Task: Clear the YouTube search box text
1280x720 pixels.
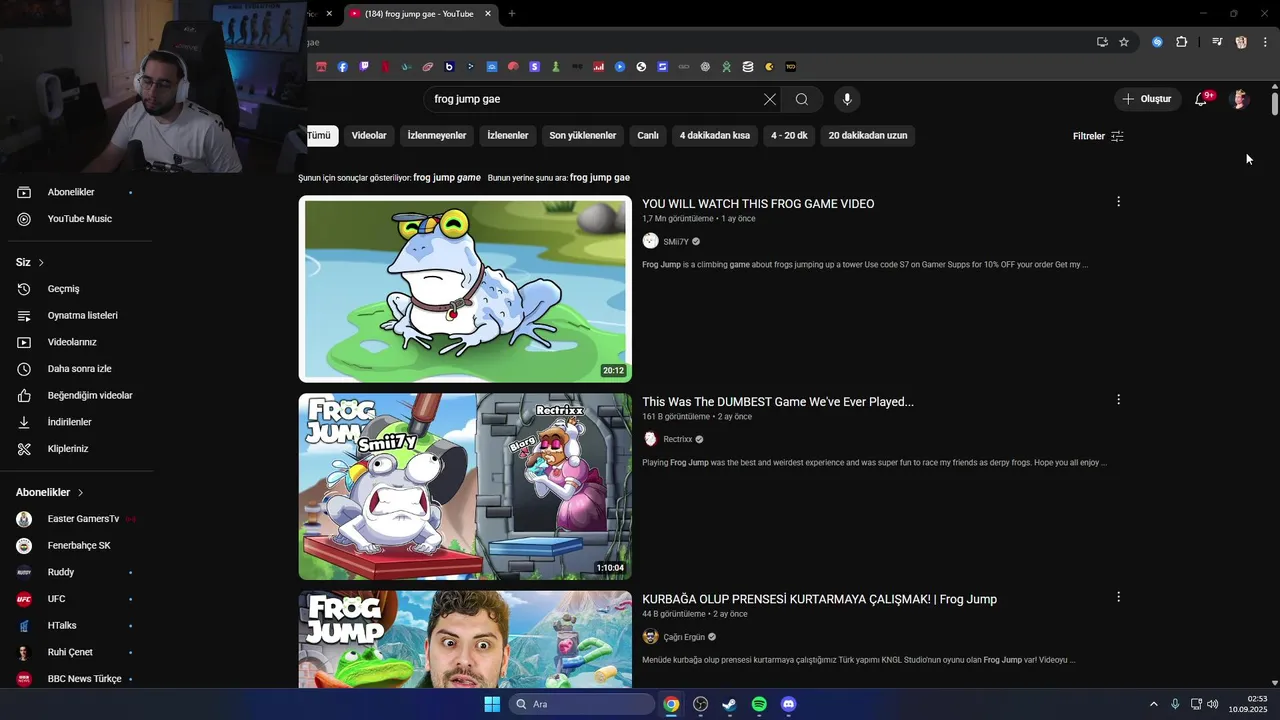Action: (769, 99)
